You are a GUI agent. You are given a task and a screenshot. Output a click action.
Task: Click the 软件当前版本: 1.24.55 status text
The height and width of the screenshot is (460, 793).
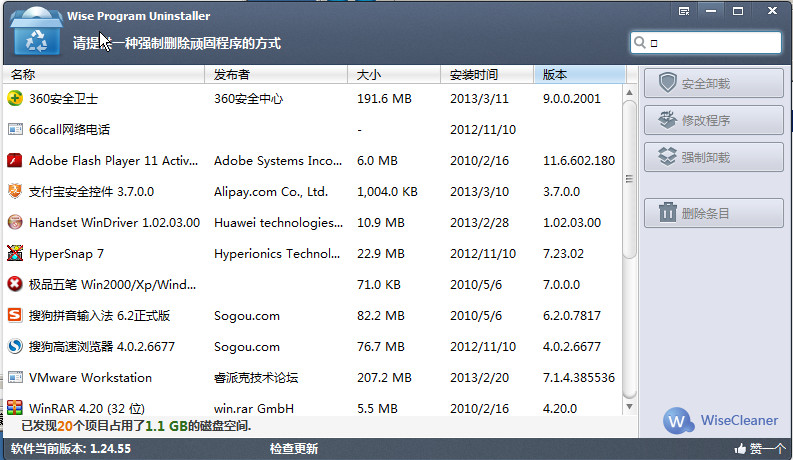pyautogui.click(x=71, y=448)
